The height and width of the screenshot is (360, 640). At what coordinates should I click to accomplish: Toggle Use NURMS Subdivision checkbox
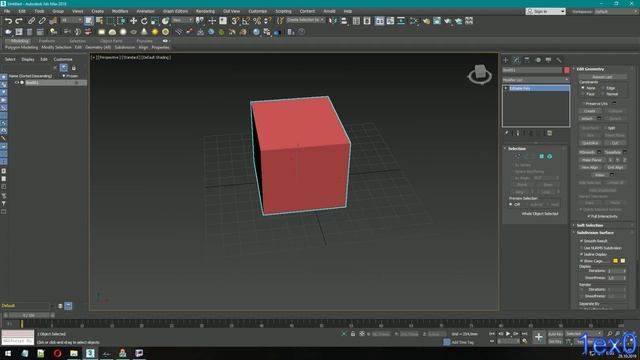pos(582,248)
